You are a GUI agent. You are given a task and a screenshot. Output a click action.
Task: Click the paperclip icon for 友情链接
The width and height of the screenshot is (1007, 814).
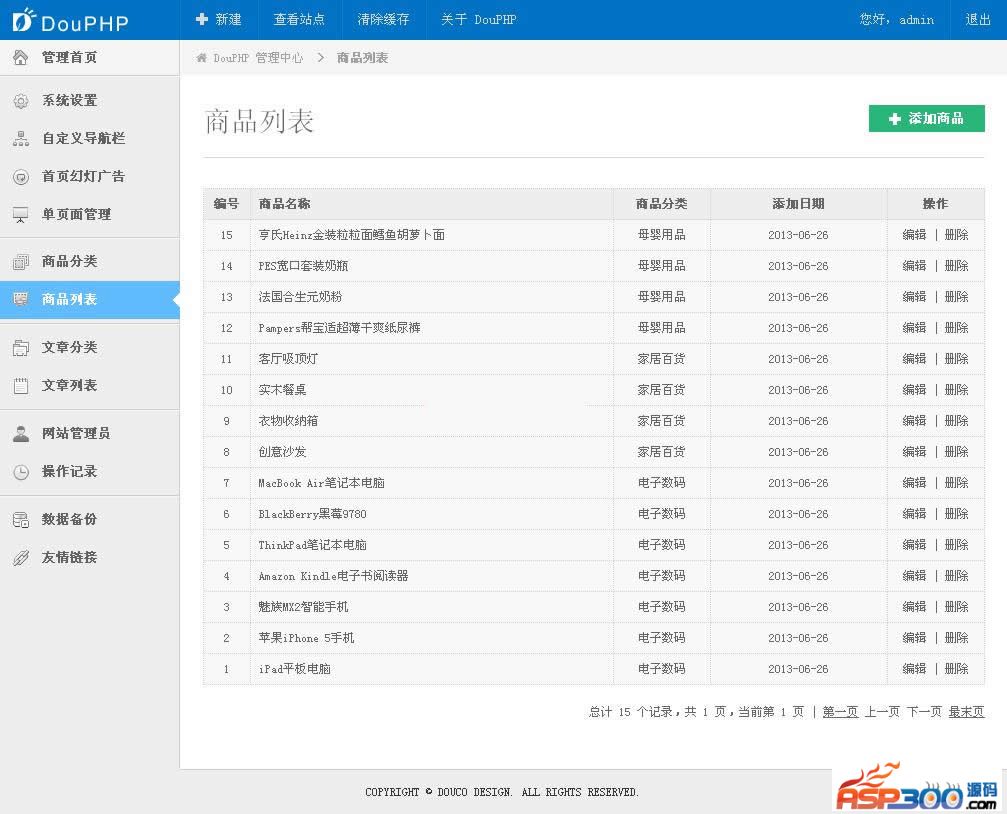pos(21,558)
